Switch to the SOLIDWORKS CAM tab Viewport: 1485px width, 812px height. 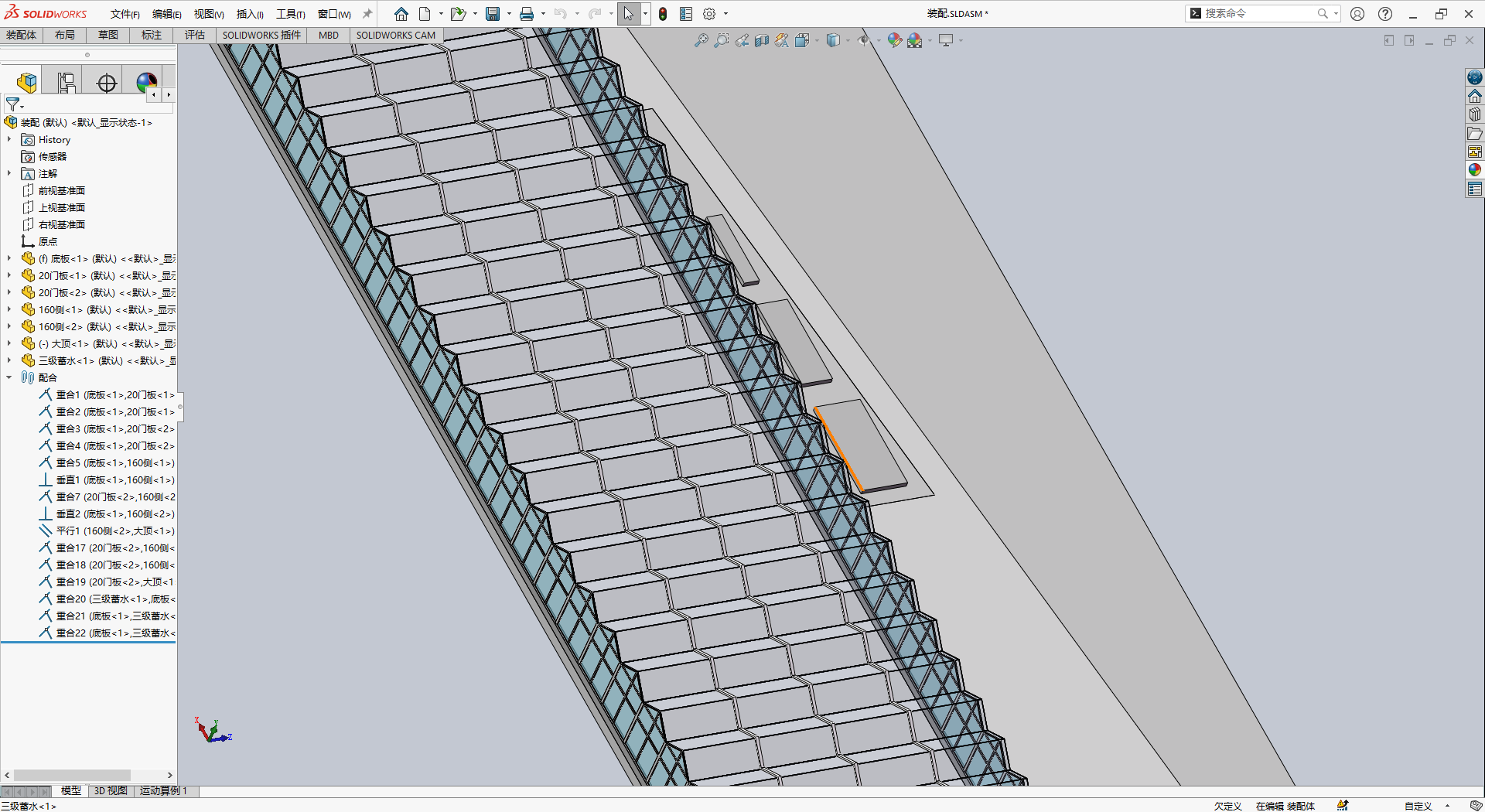point(396,36)
